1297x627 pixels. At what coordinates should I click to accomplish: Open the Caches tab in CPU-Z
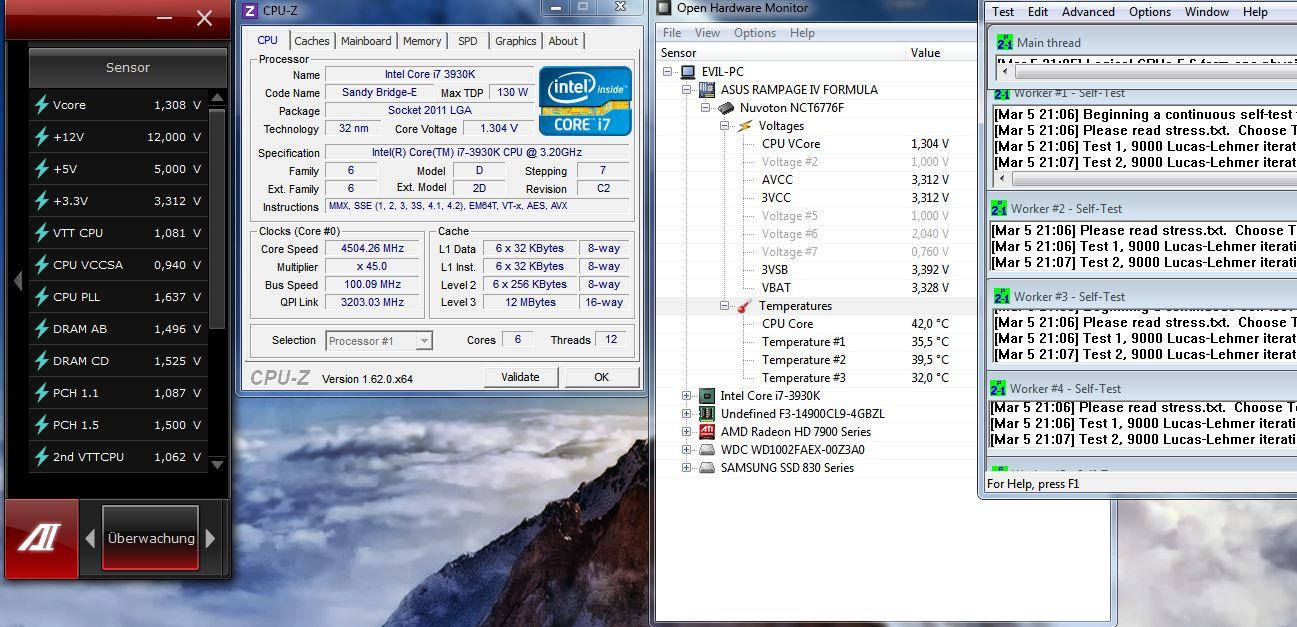pos(312,41)
